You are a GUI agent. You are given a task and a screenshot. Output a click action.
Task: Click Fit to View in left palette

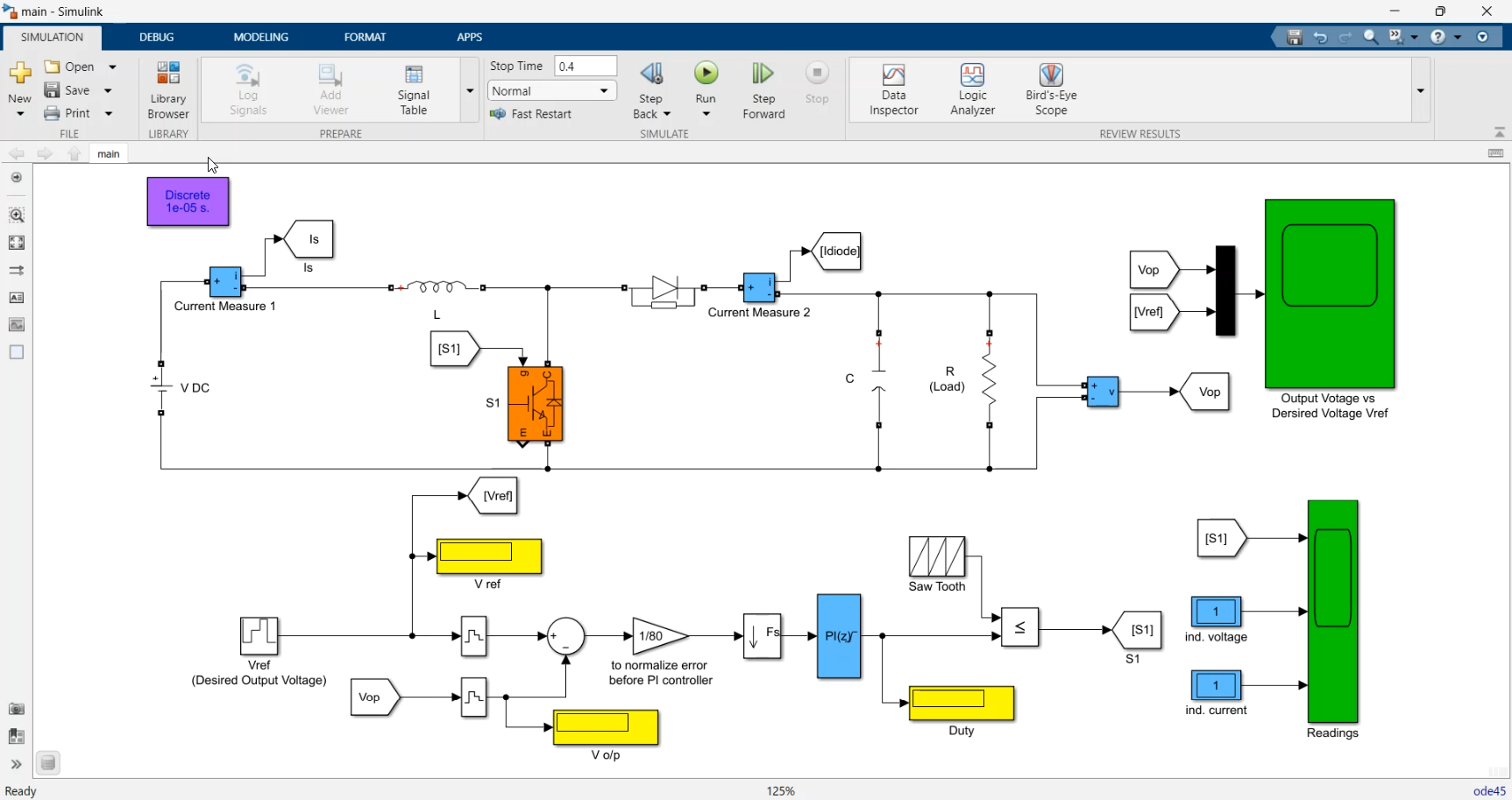pos(17,243)
